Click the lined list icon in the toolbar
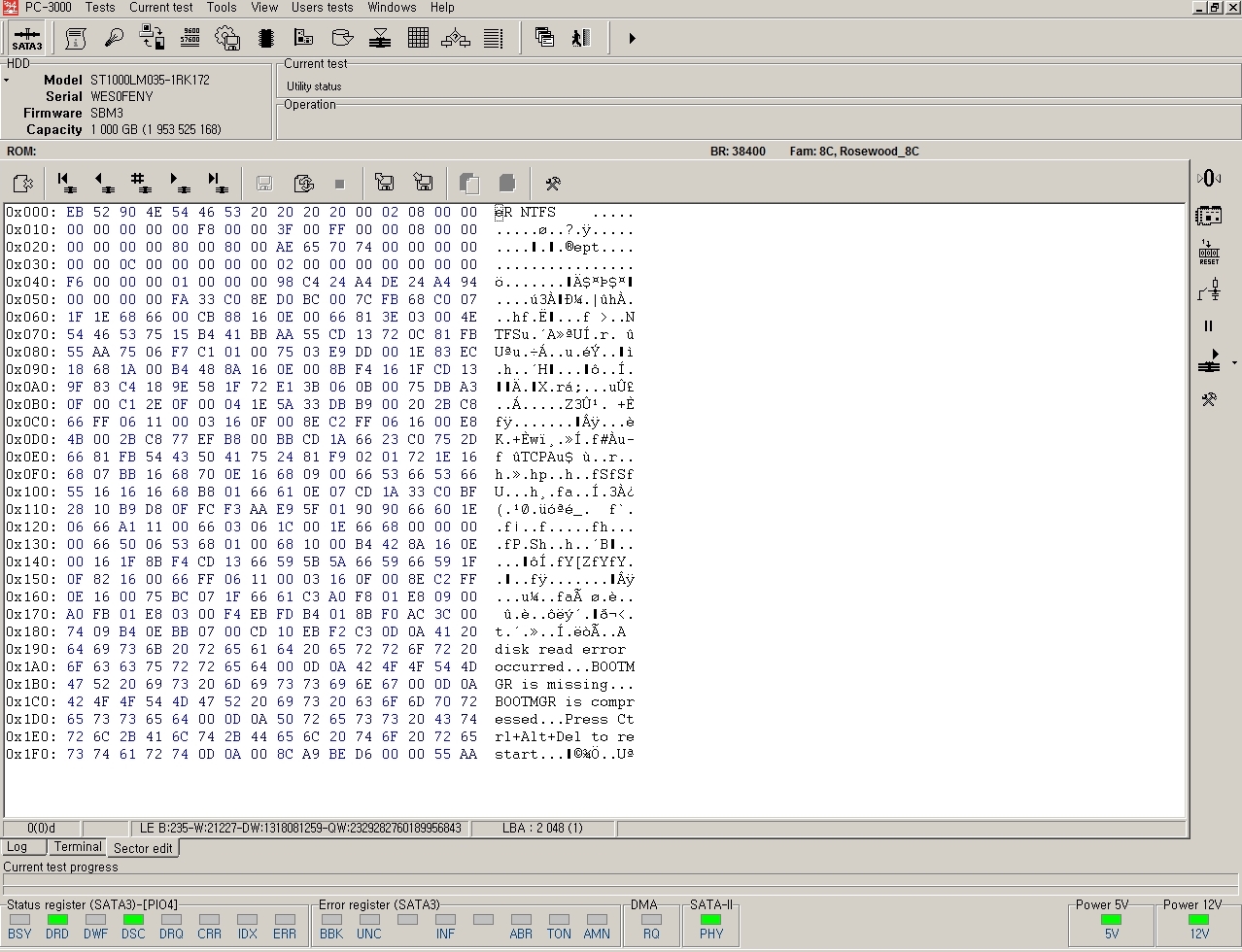The image size is (1242, 952). [494, 38]
